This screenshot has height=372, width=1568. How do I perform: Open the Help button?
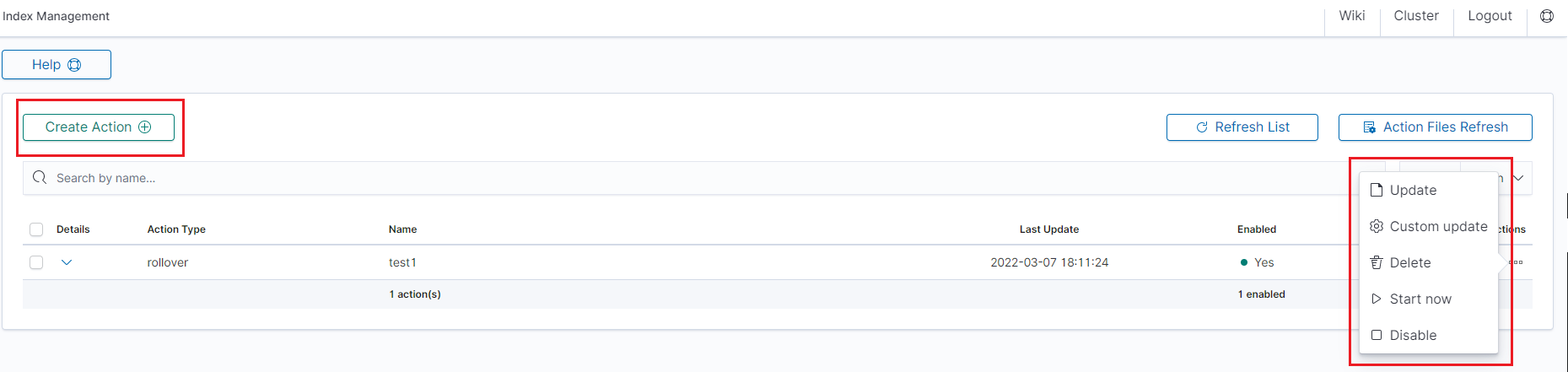tap(57, 65)
